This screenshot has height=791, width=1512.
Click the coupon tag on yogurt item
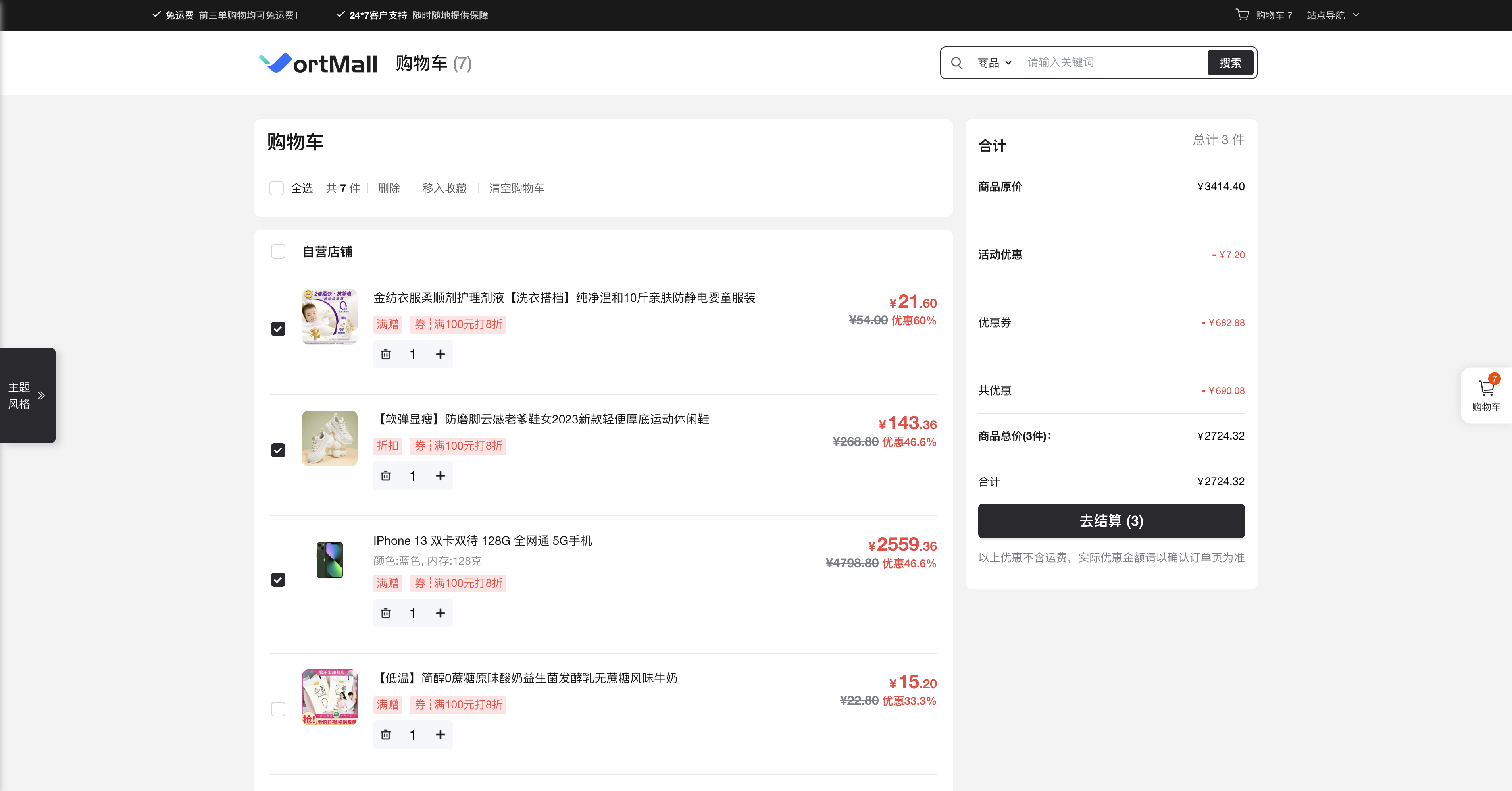[458, 705]
